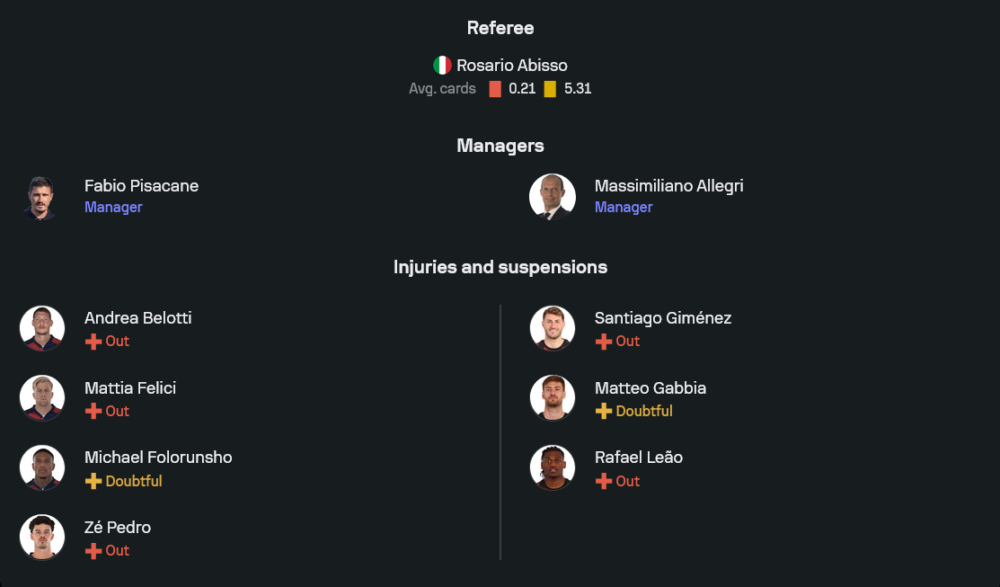
Task: Click Zé Pedro's red out icon
Action: [93, 551]
